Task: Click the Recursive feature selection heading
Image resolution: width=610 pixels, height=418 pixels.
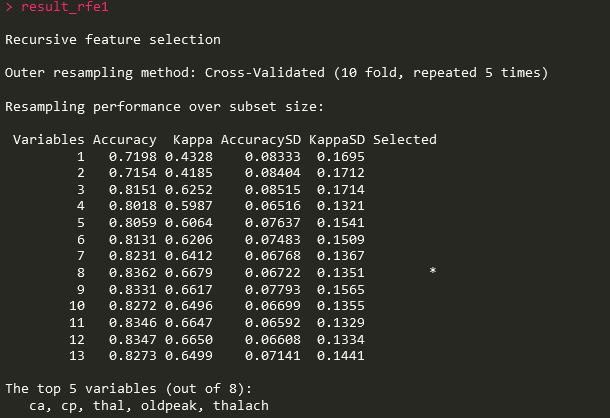Action: [113, 39]
